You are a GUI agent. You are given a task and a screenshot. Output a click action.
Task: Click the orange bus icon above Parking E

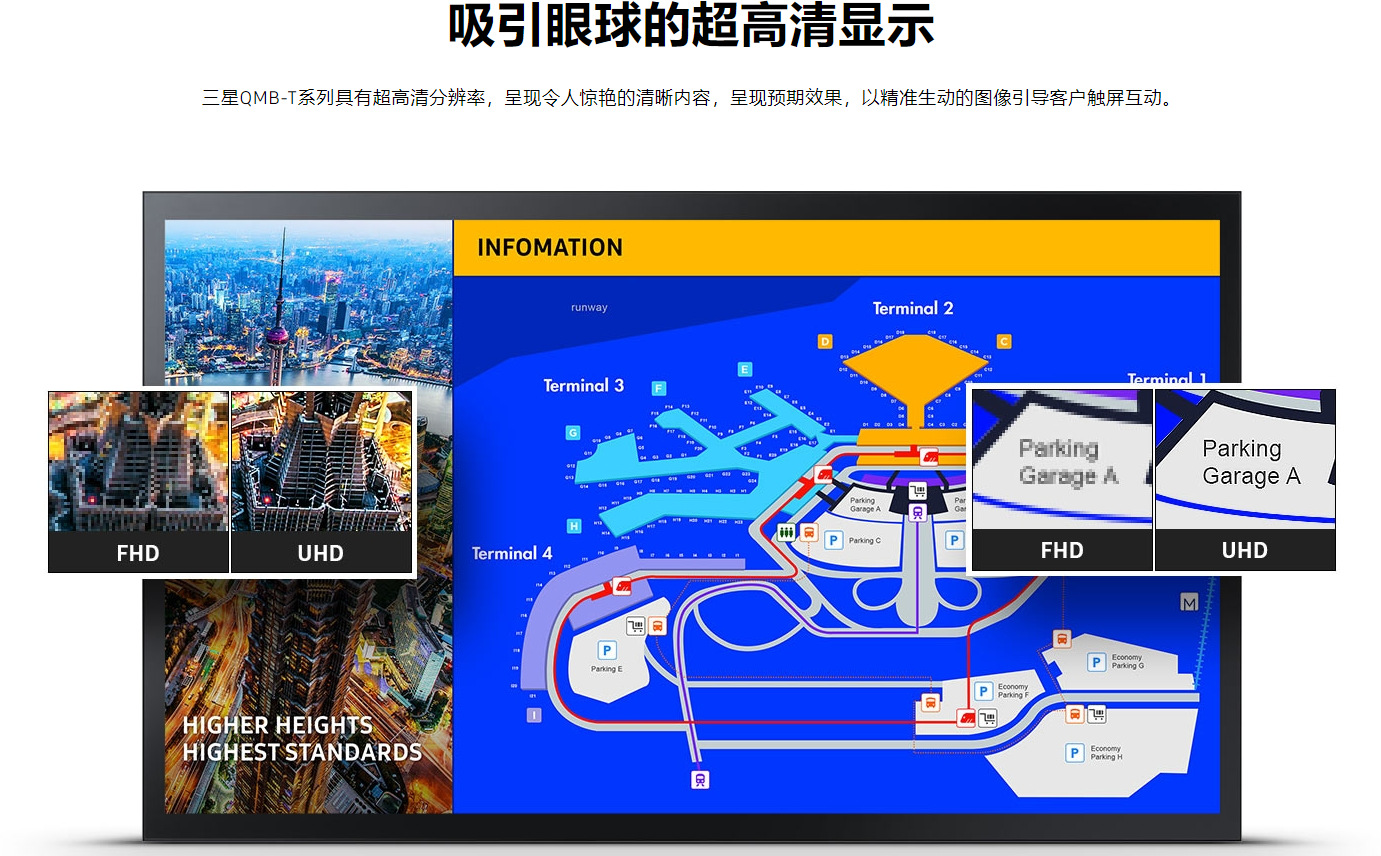pyautogui.click(x=657, y=626)
